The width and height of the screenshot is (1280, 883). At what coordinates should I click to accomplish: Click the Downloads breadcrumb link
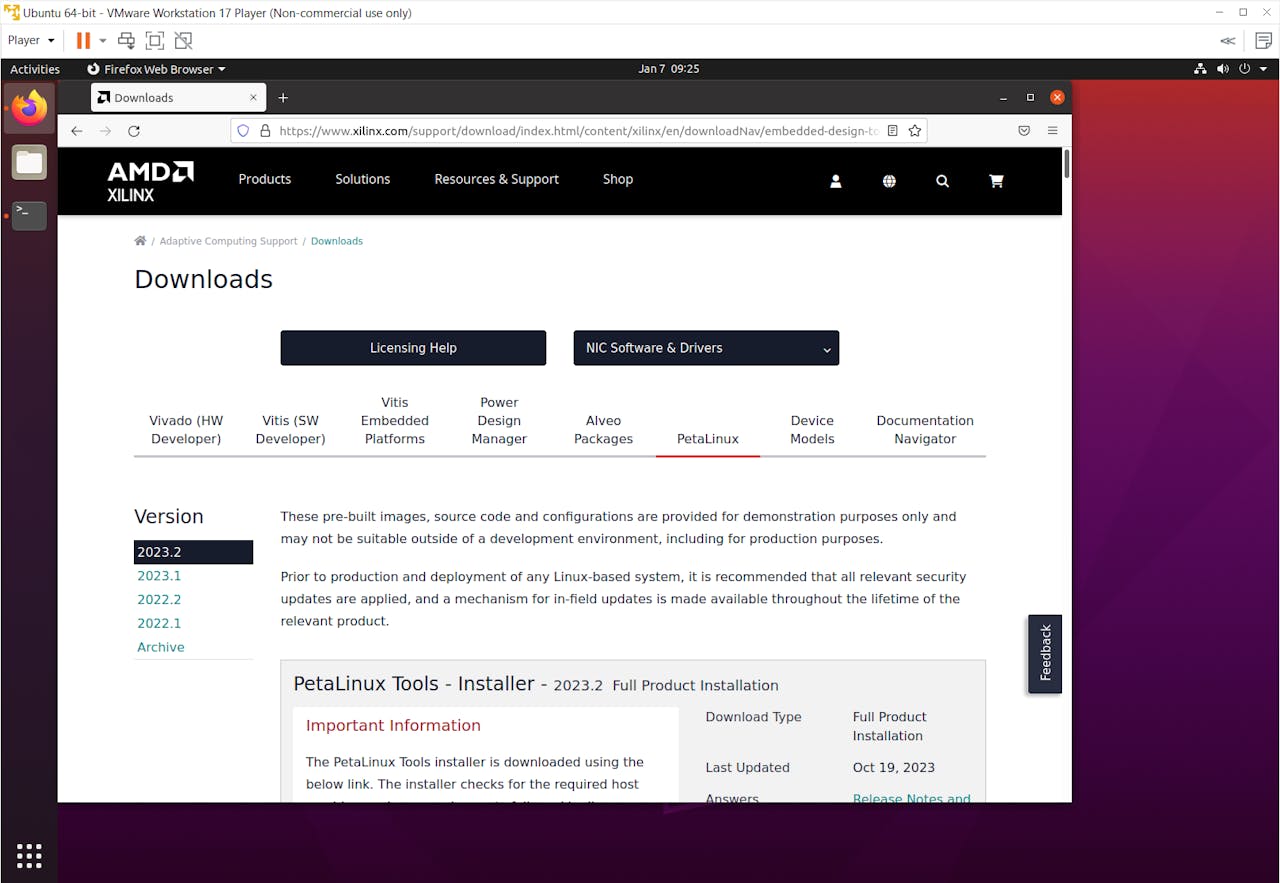[337, 241]
